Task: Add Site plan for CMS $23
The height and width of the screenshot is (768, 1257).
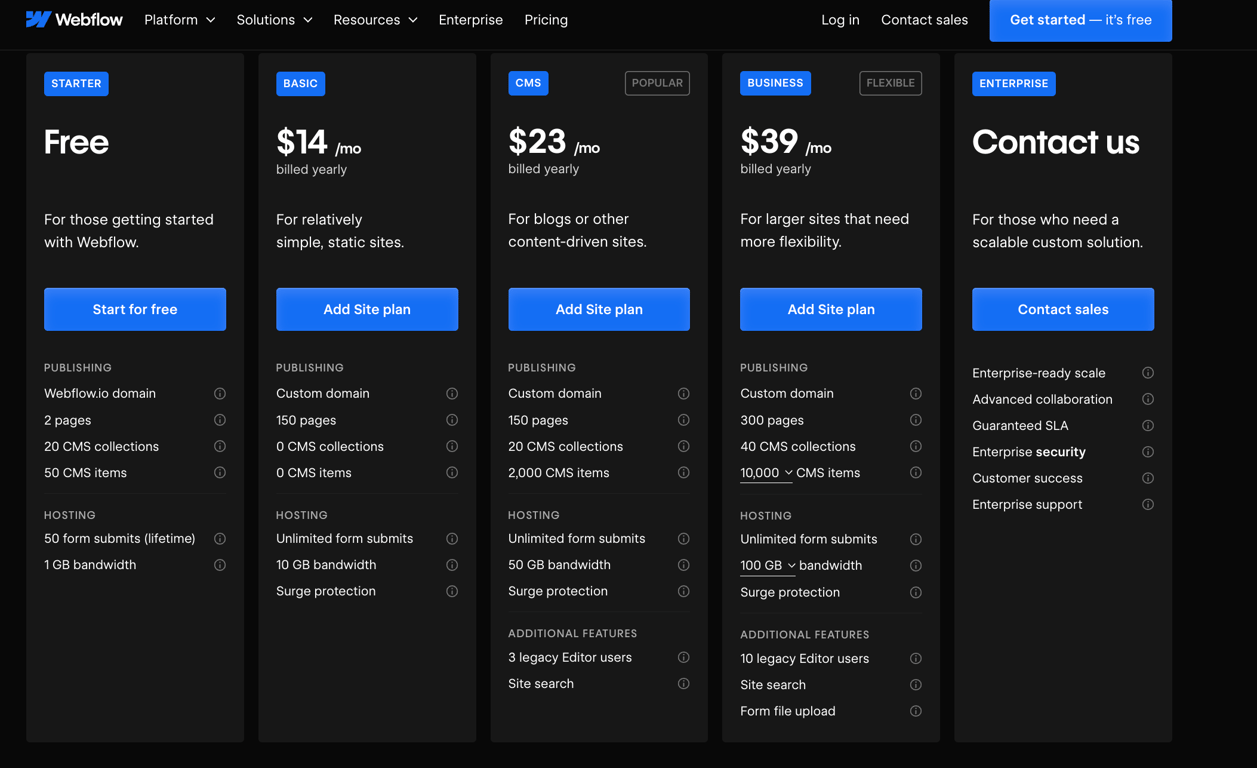Action: (599, 309)
